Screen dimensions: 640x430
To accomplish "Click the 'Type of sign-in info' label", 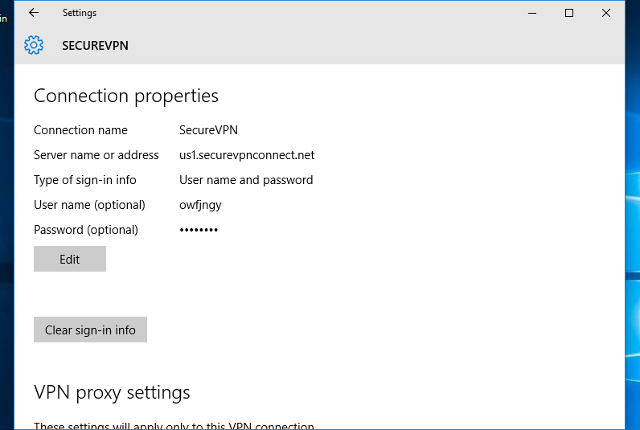I will tap(85, 180).
